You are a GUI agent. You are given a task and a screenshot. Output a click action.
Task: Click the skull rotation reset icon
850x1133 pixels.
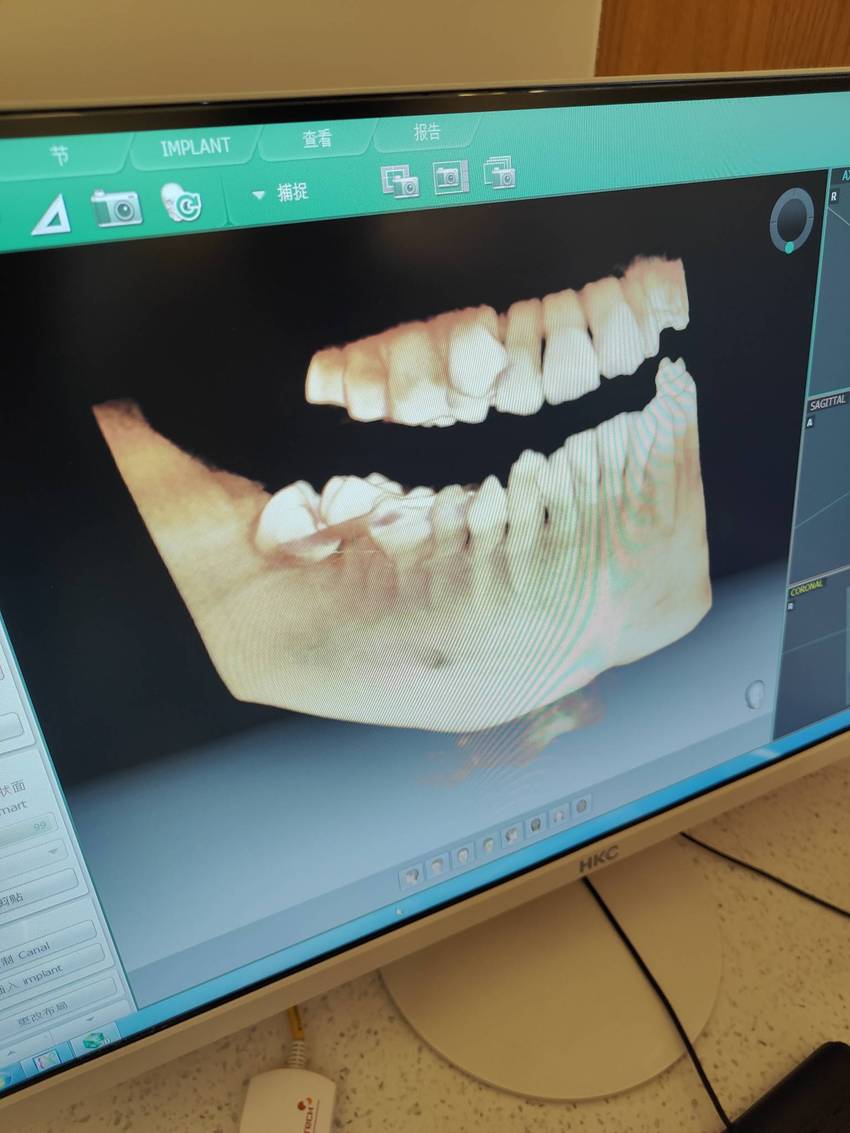[181, 202]
